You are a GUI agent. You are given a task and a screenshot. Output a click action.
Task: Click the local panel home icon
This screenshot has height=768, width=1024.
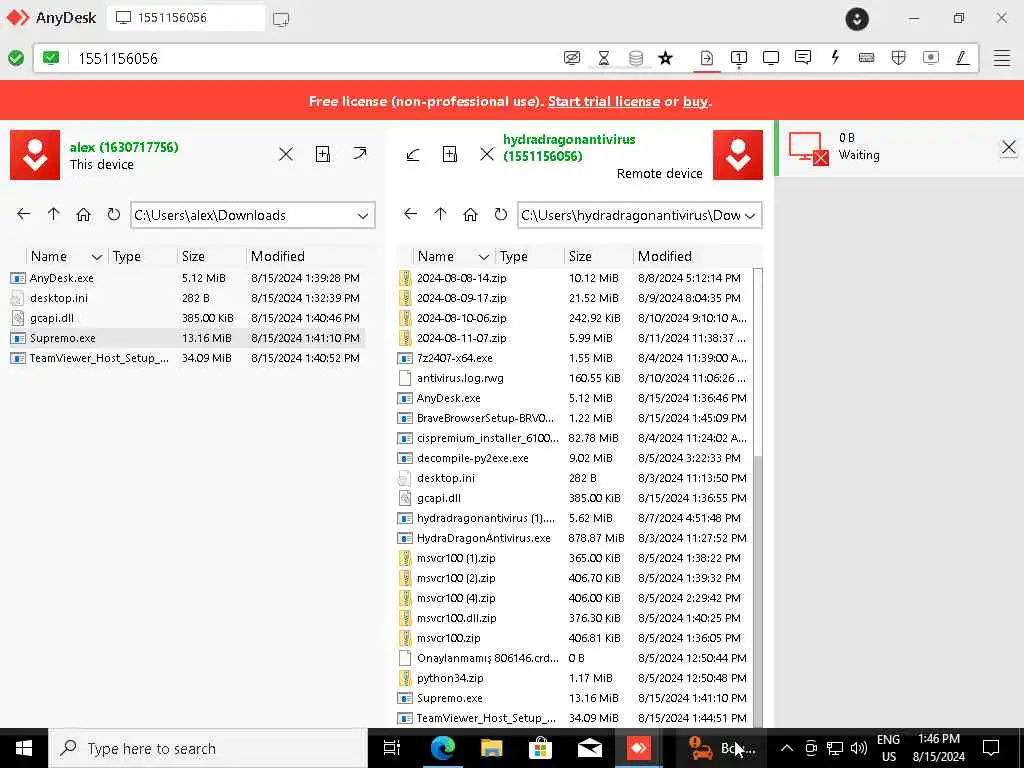point(83,214)
